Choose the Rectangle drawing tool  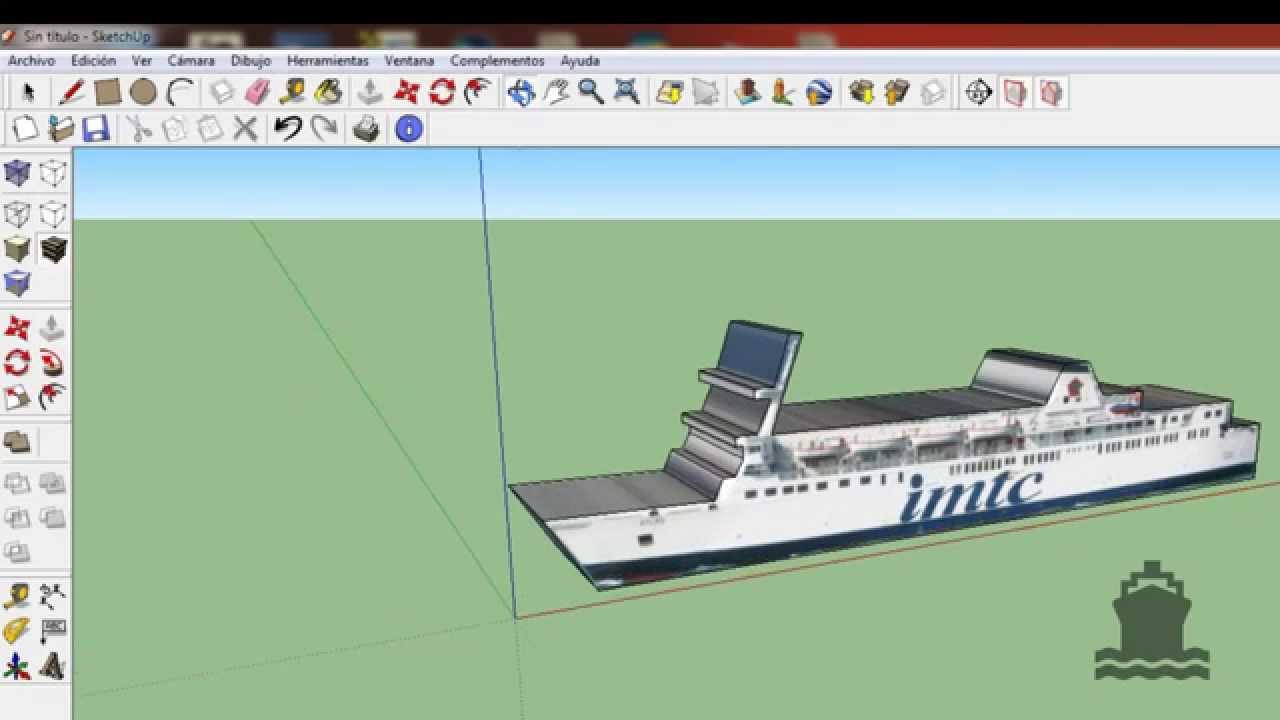[x=108, y=92]
